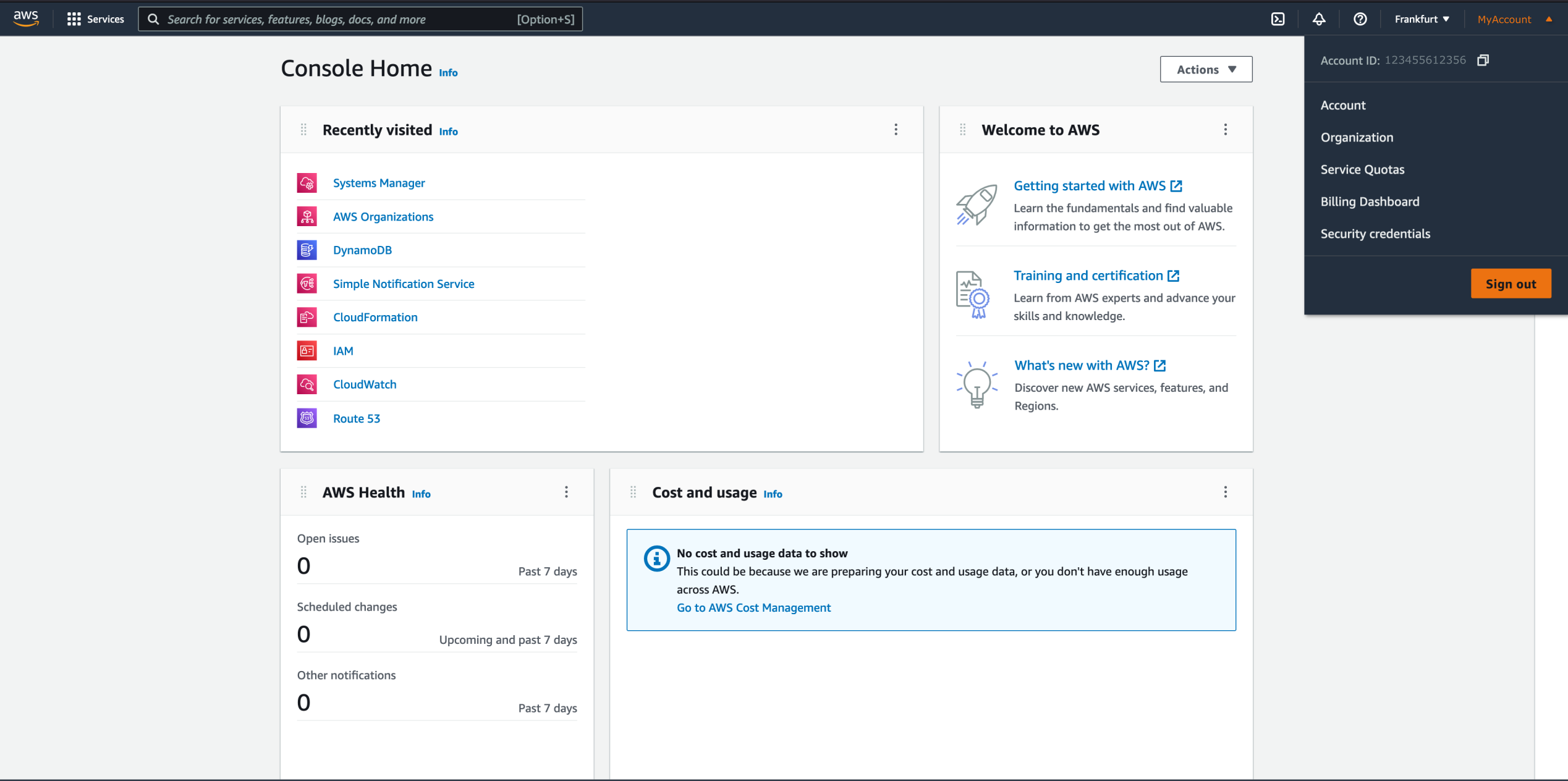
Task: Open What's new with AWS link
Action: (1090, 365)
